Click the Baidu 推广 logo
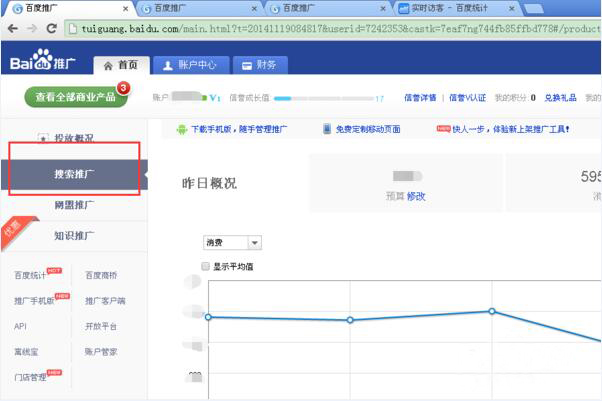Screen dimensions: 602x401 [43, 60]
